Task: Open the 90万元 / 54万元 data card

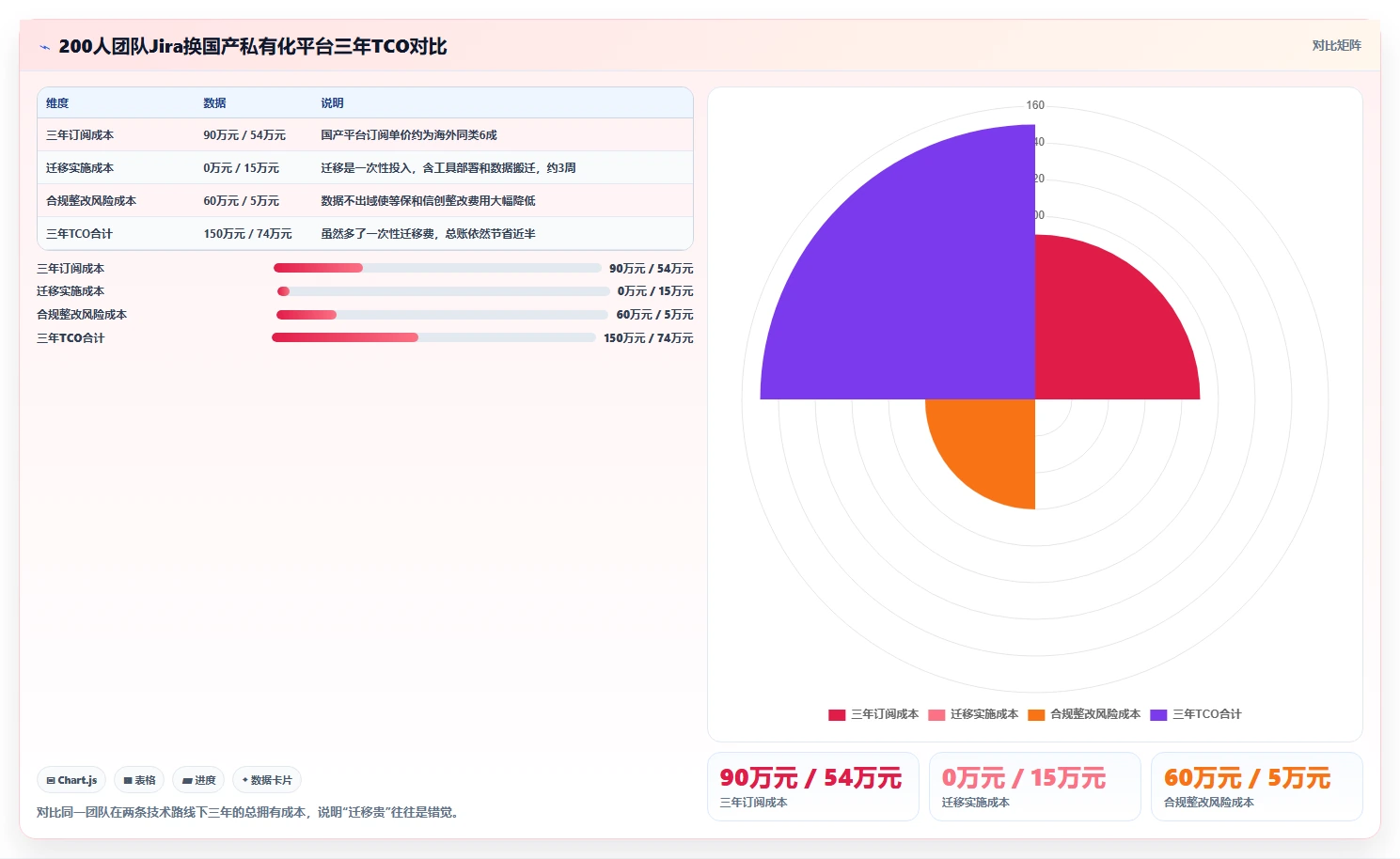Action: click(813, 787)
